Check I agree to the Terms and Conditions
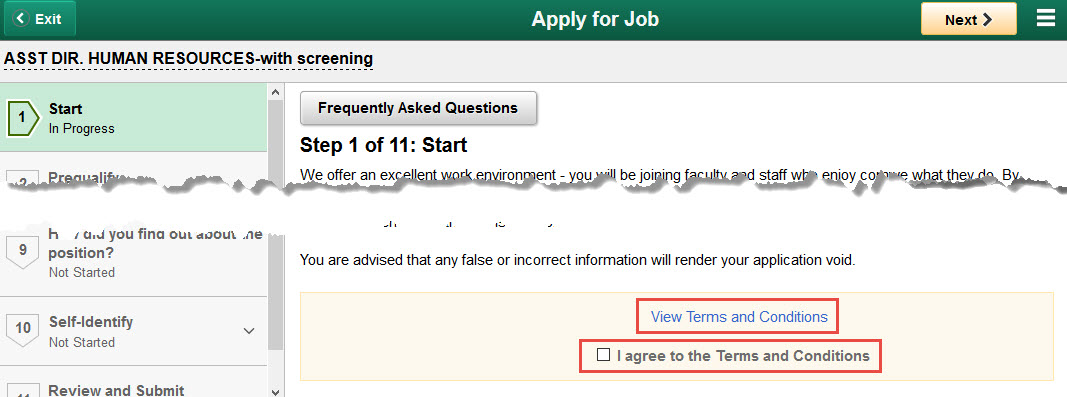1067x397 pixels. (x=603, y=355)
